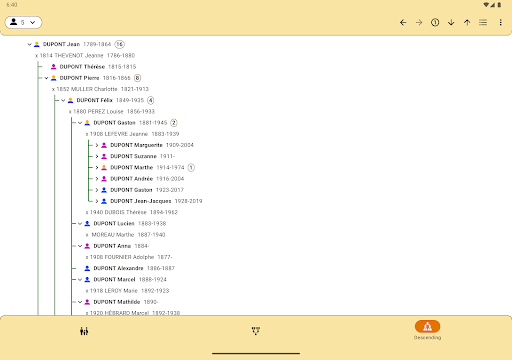This screenshot has height=360, width=512.
Task: Select spouse row THEVENOT Jeanne 1786-1880
Action: coord(85,56)
